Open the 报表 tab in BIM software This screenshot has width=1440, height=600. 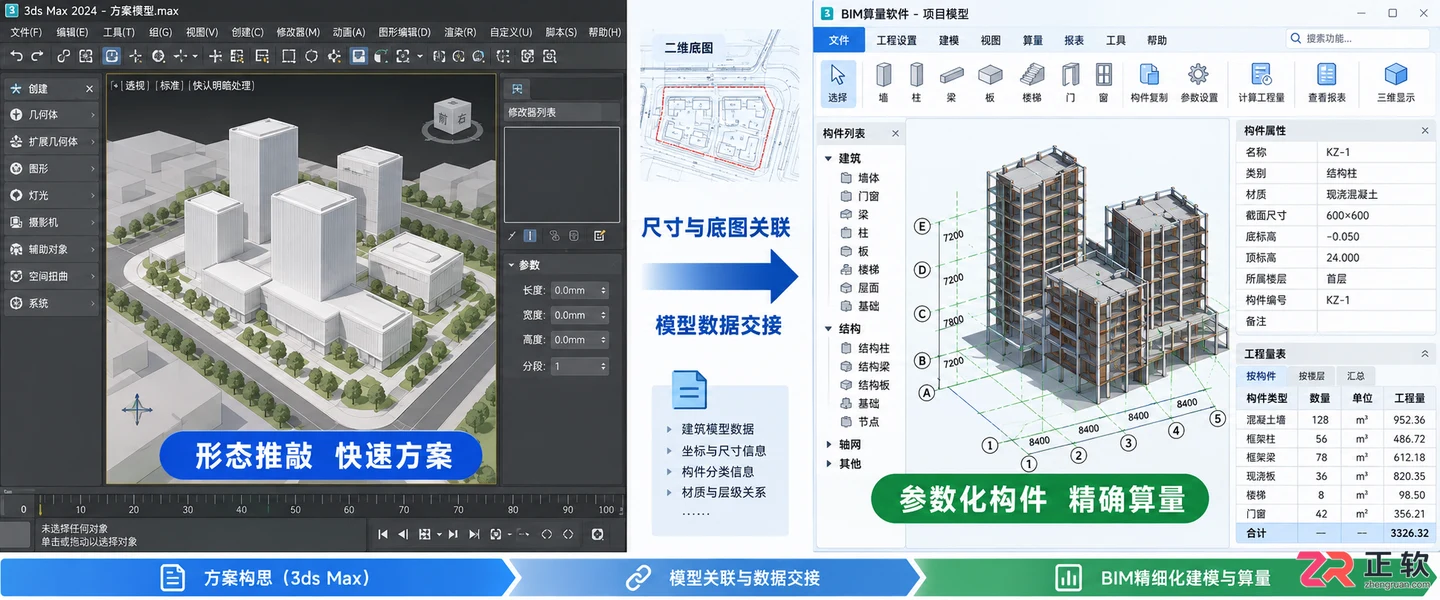(1074, 40)
